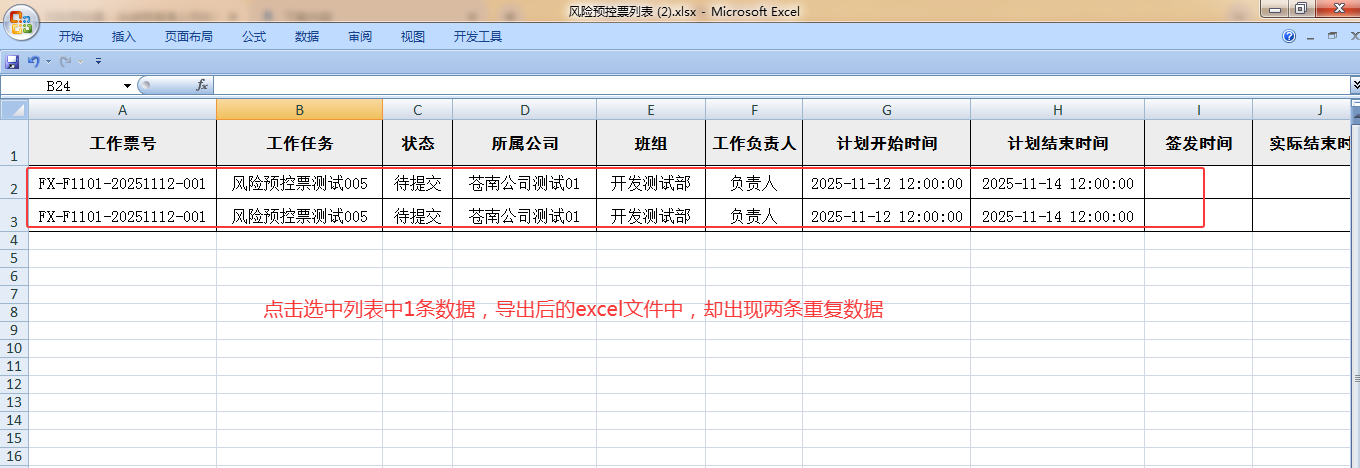Select row 3 header
The image size is (1360, 468).
pos(14,219)
